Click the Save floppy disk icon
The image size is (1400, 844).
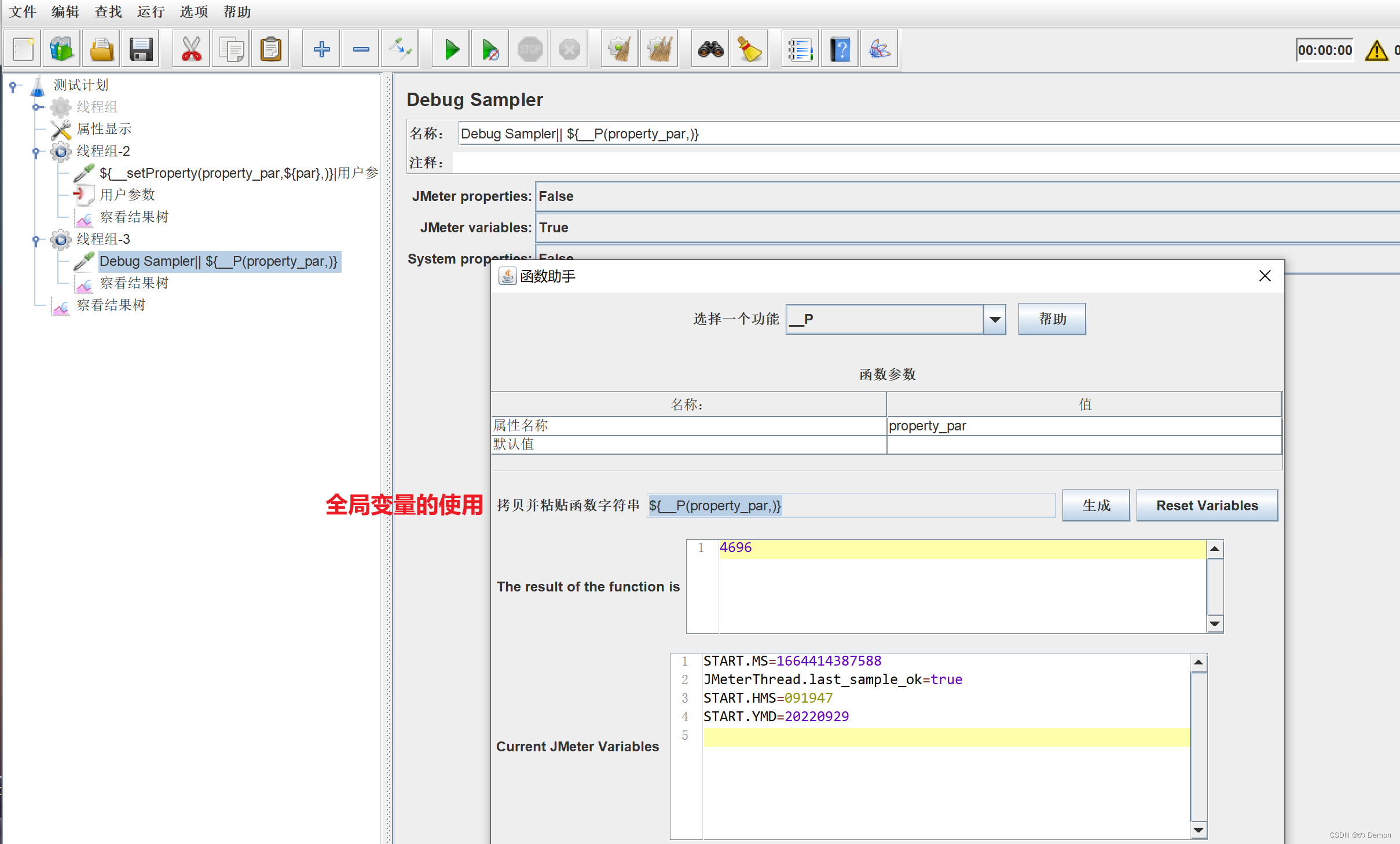(x=141, y=50)
